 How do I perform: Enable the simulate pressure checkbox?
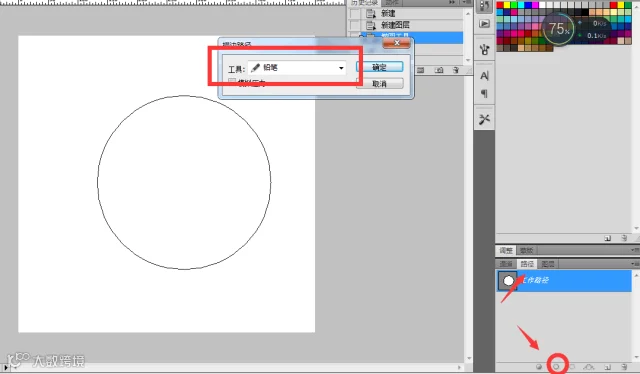232,82
